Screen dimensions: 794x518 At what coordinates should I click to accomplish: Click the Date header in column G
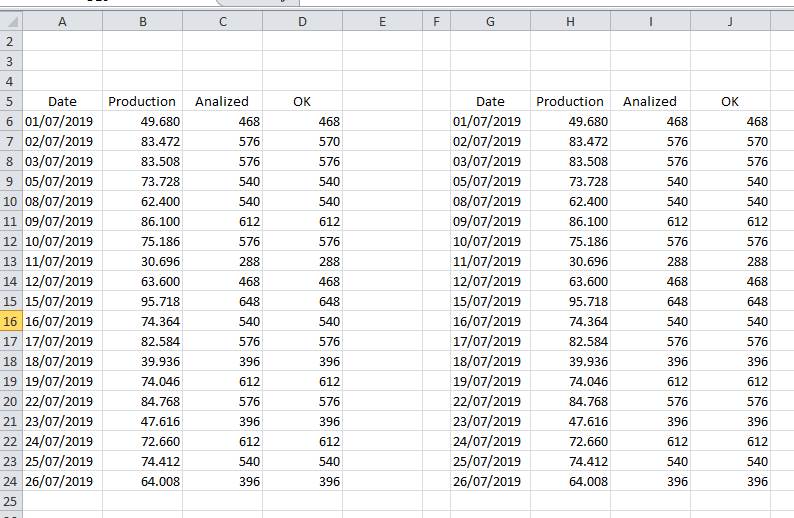click(x=490, y=101)
